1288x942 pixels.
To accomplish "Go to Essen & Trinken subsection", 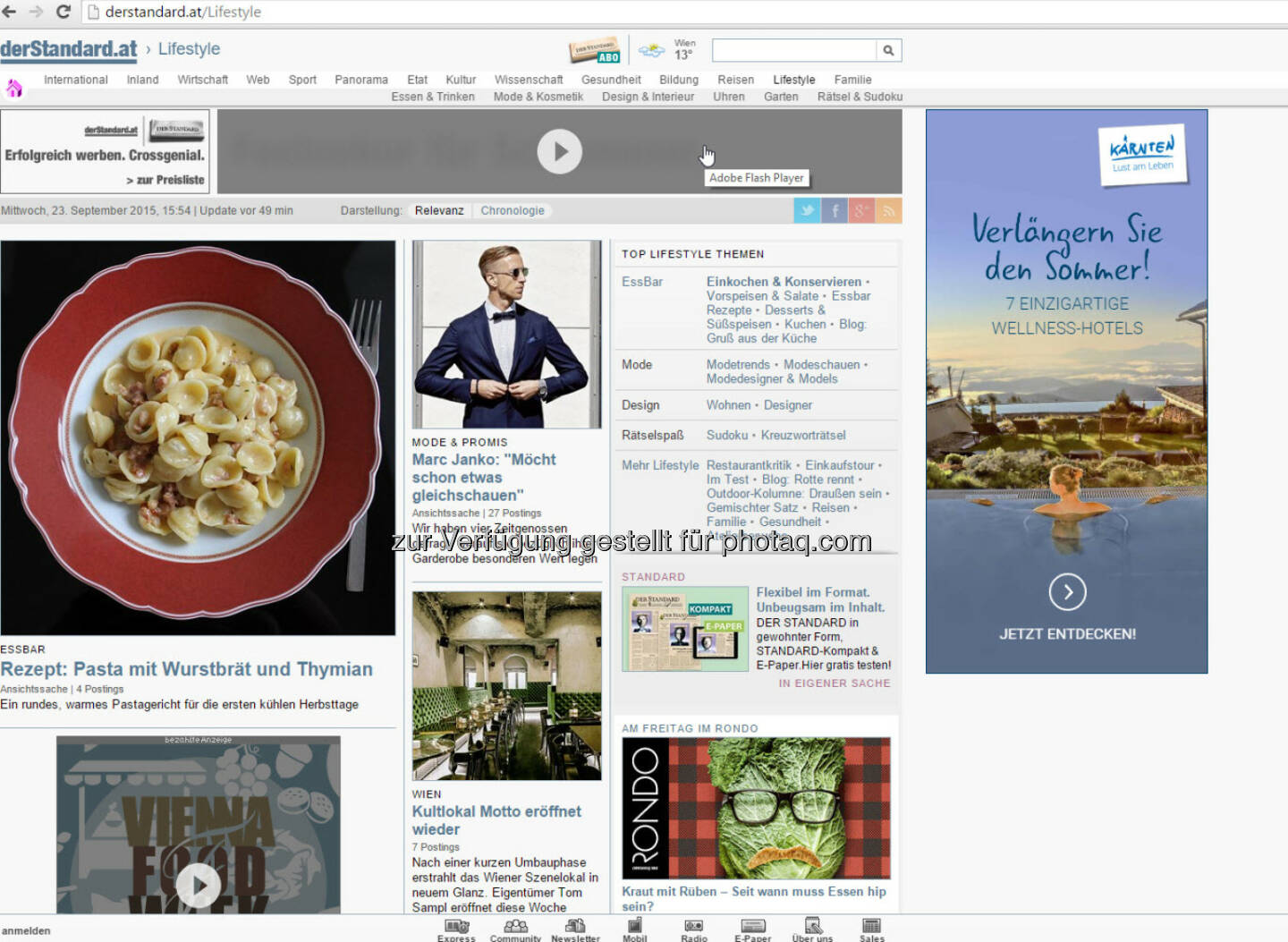I will tap(432, 97).
